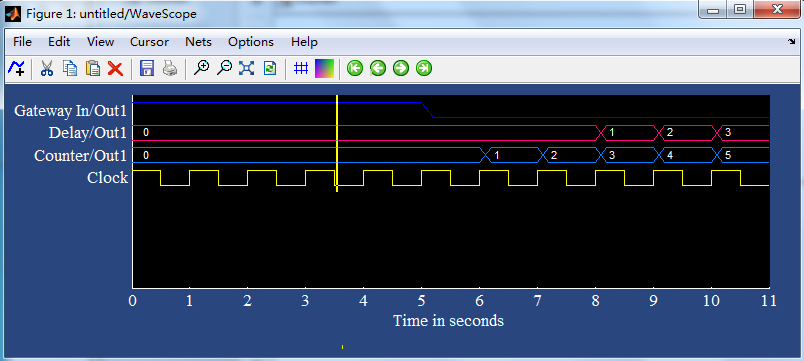Click the time axis label 11
This screenshot has width=804, height=361.
click(x=769, y=300)
